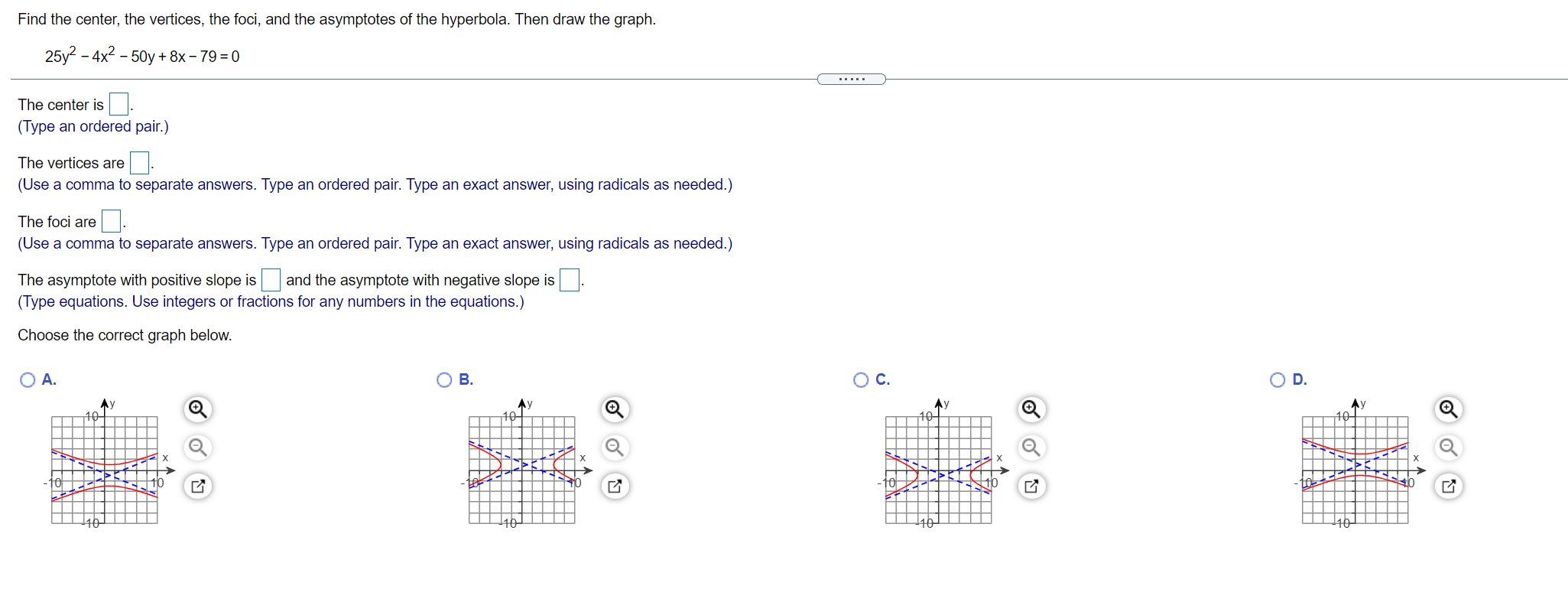Open graph A in a larger view

(x=197, y=486)
